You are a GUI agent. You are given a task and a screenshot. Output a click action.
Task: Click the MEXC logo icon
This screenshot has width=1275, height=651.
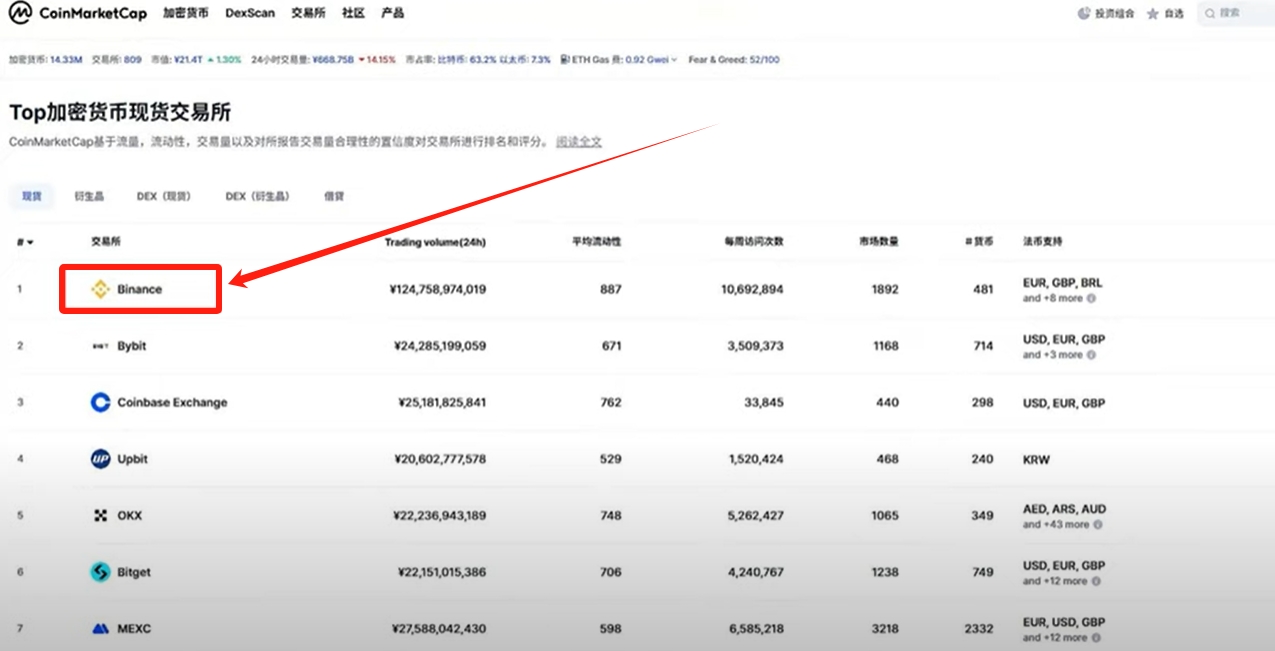pos(100,629)
